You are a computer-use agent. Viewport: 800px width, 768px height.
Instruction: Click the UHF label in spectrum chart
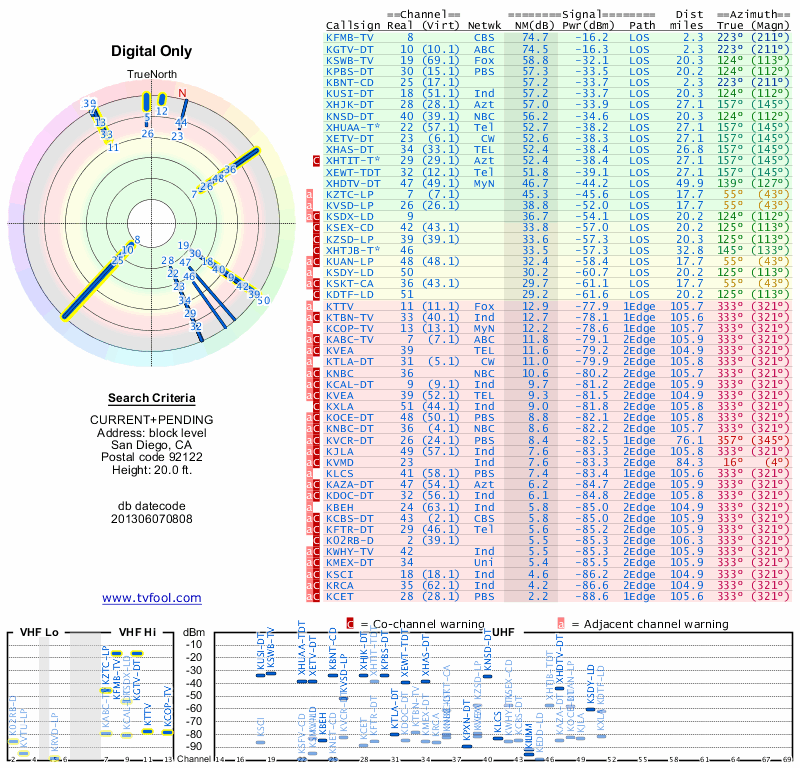504,632
